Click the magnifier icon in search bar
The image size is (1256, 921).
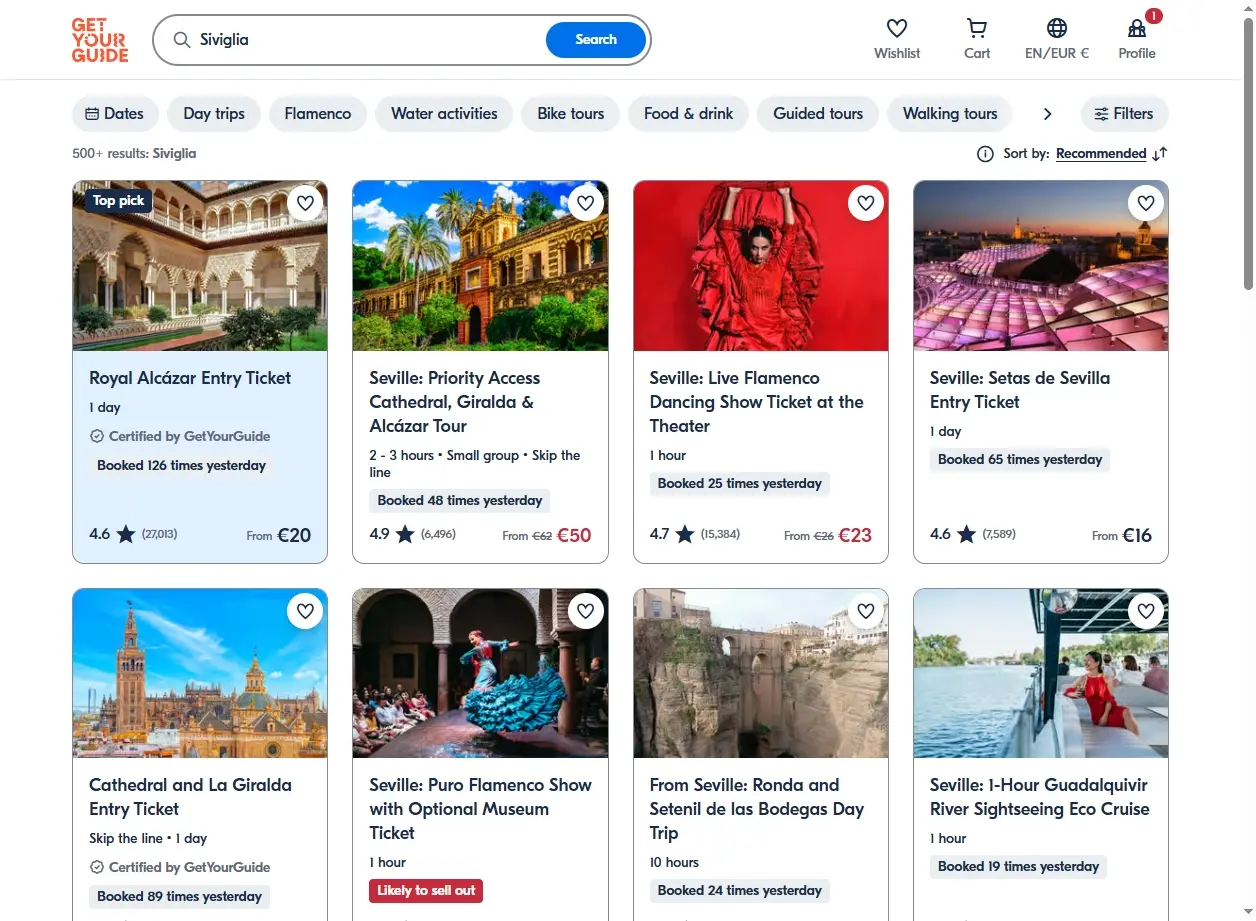(x=182, y=40)
